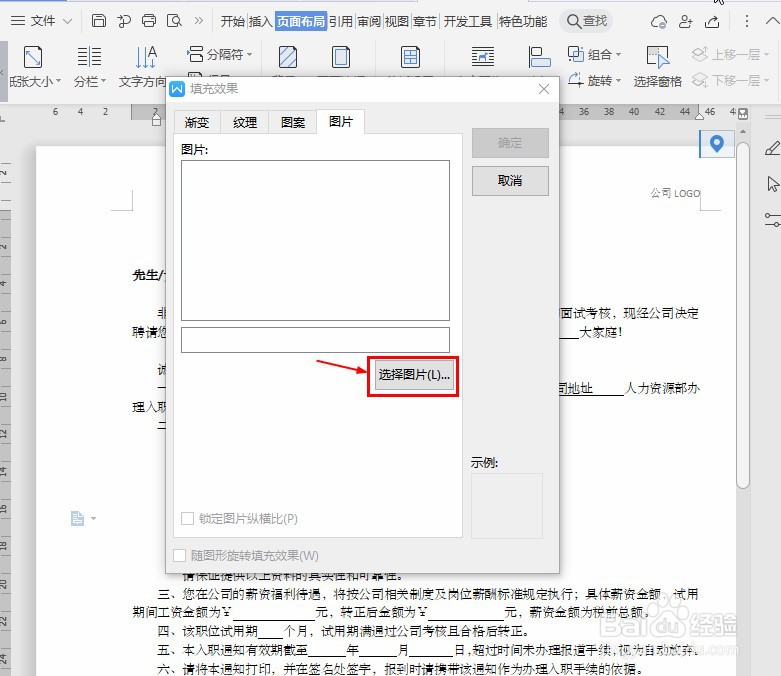Expand more quick access tools chevron
This screenshot has width=781, height=676.
click(199, 21)
